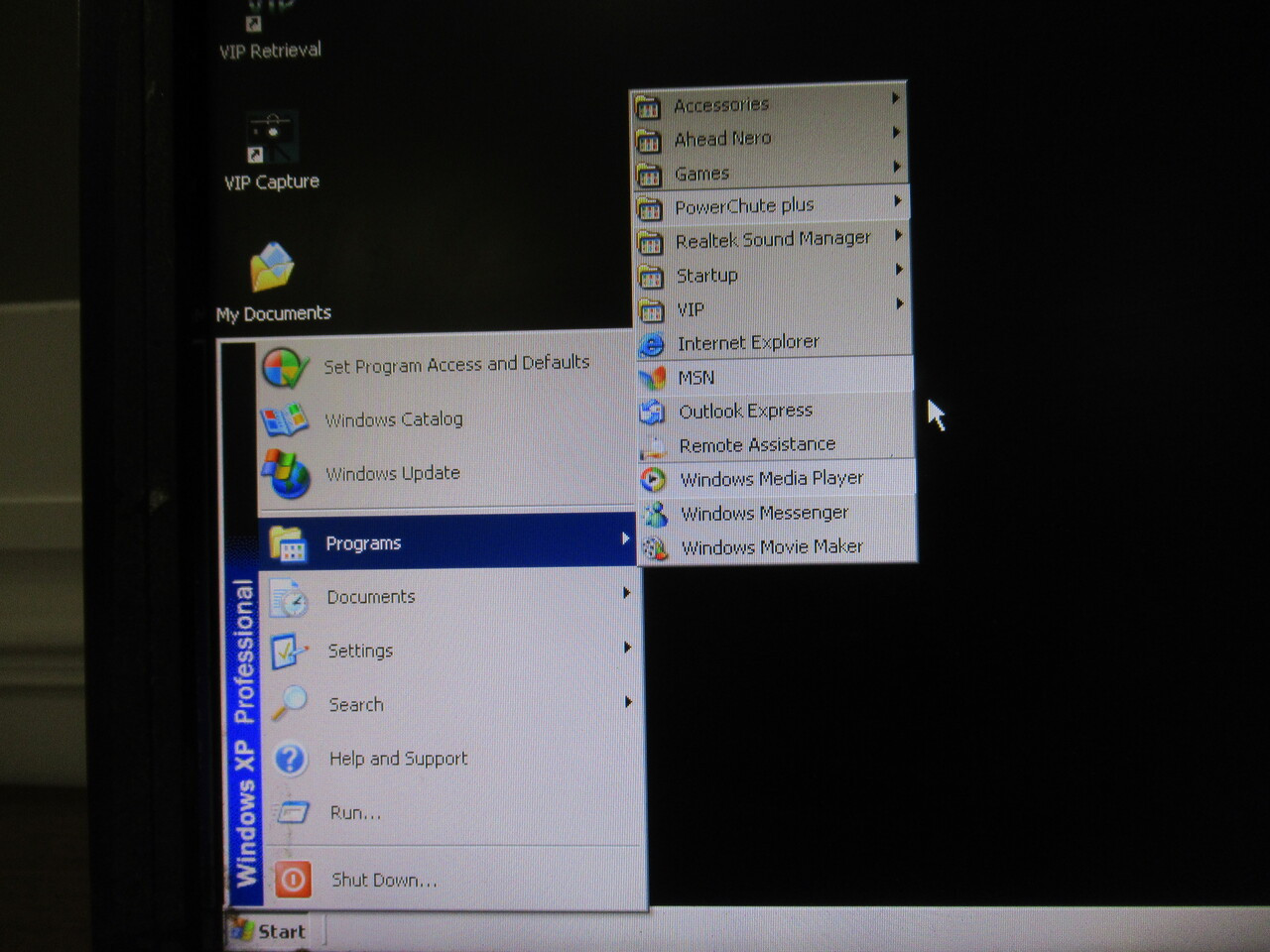Click the Documents icon in Start menu

(289, 598)
